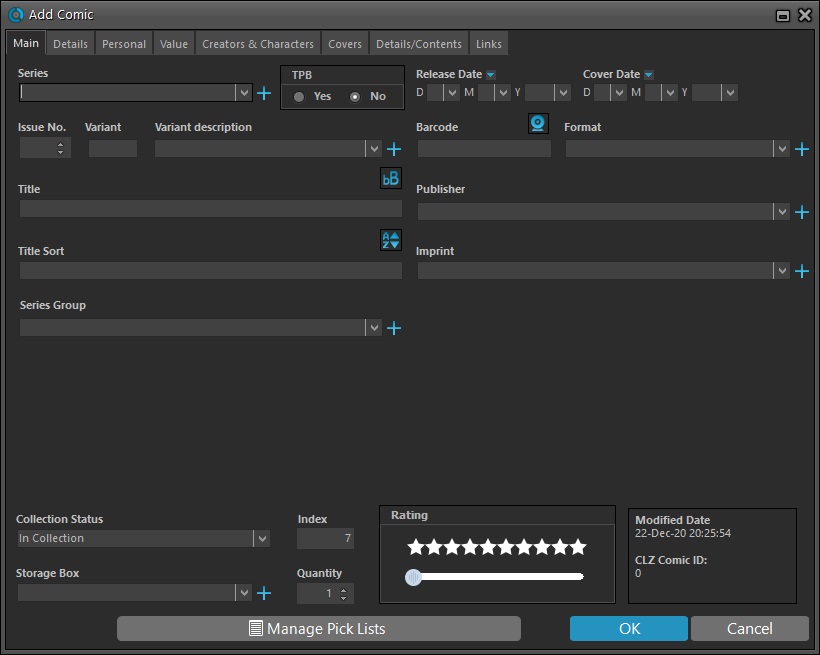Add a new Format with plus icon

point(801,149)
